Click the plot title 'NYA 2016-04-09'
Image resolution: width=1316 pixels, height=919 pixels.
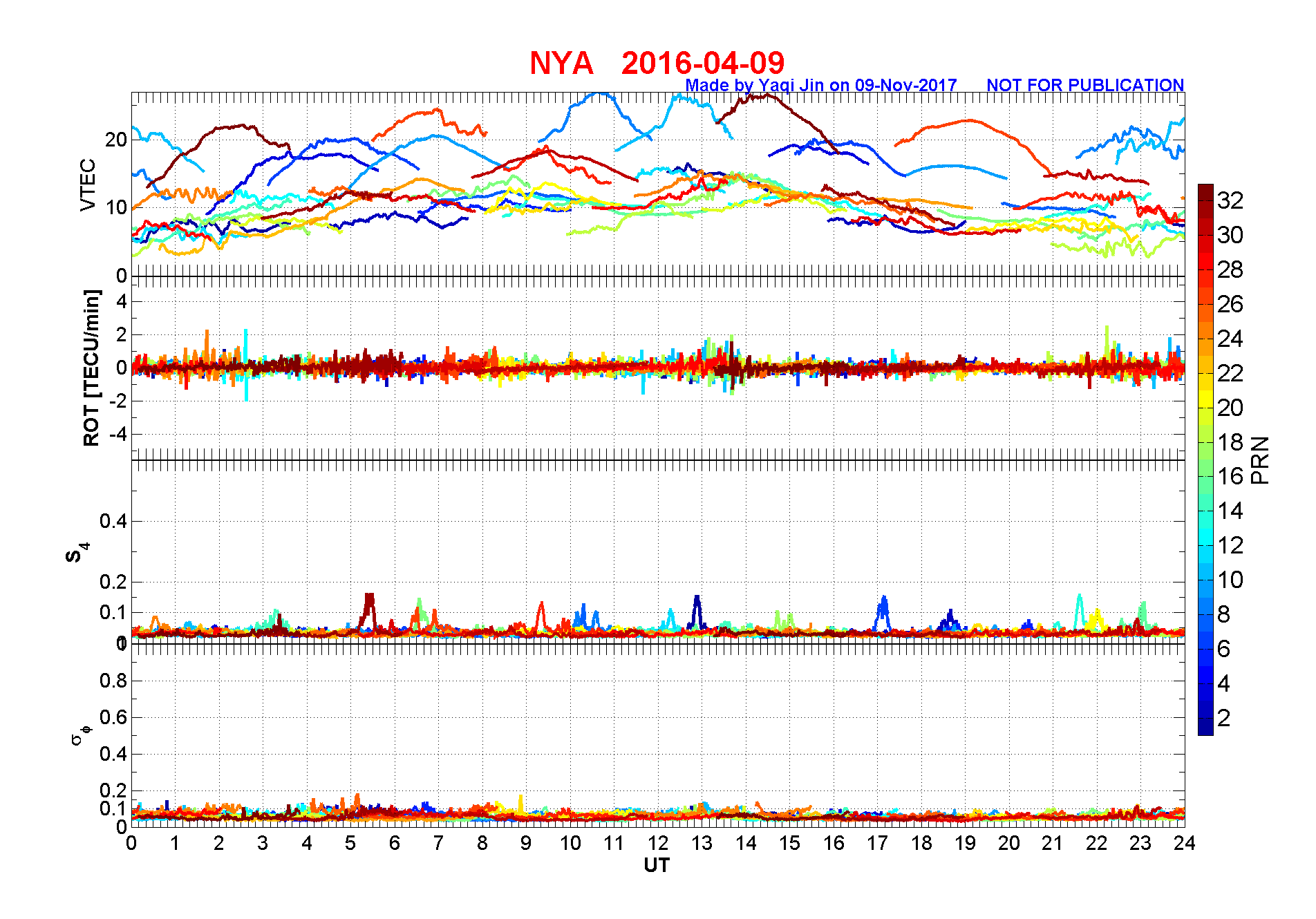coord(657,63)
